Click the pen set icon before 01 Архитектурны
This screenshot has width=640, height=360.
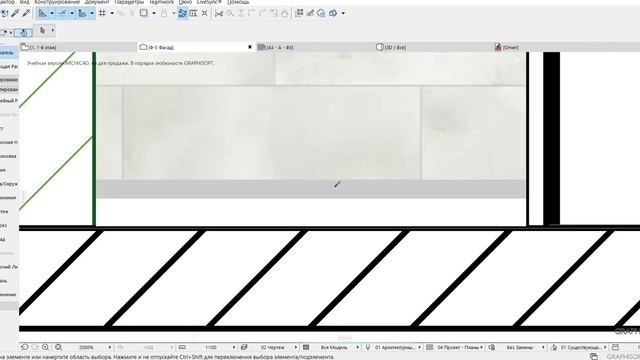point(368,347)
